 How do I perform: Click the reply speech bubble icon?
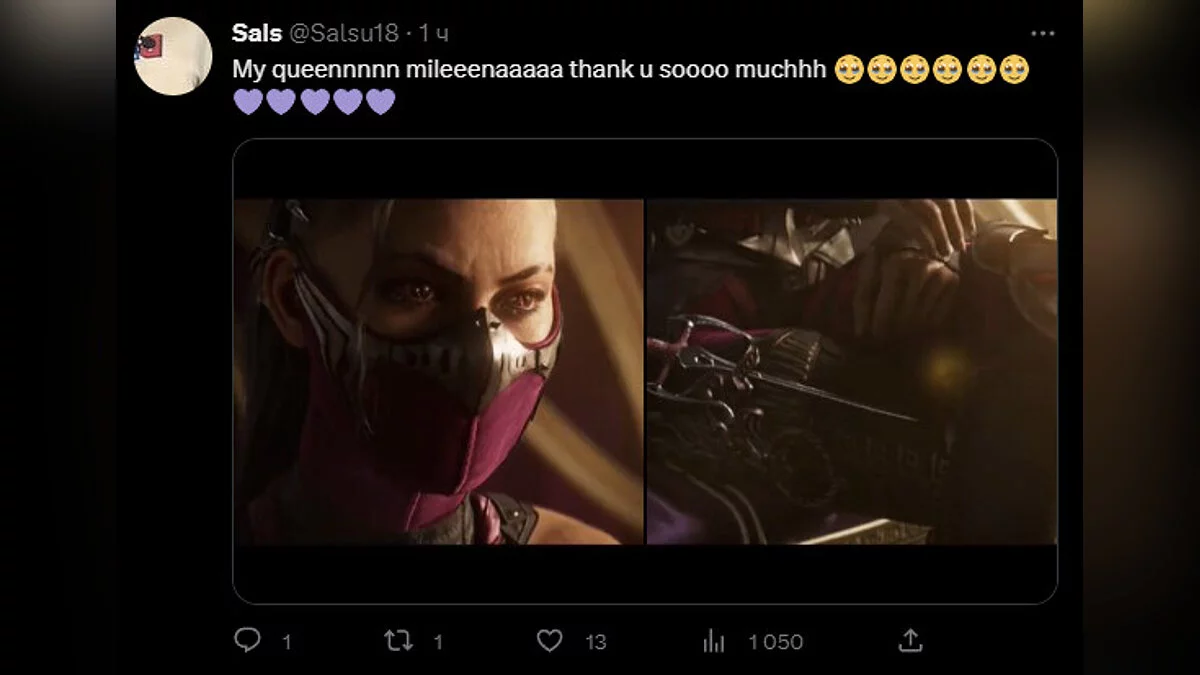pos(247,641)
